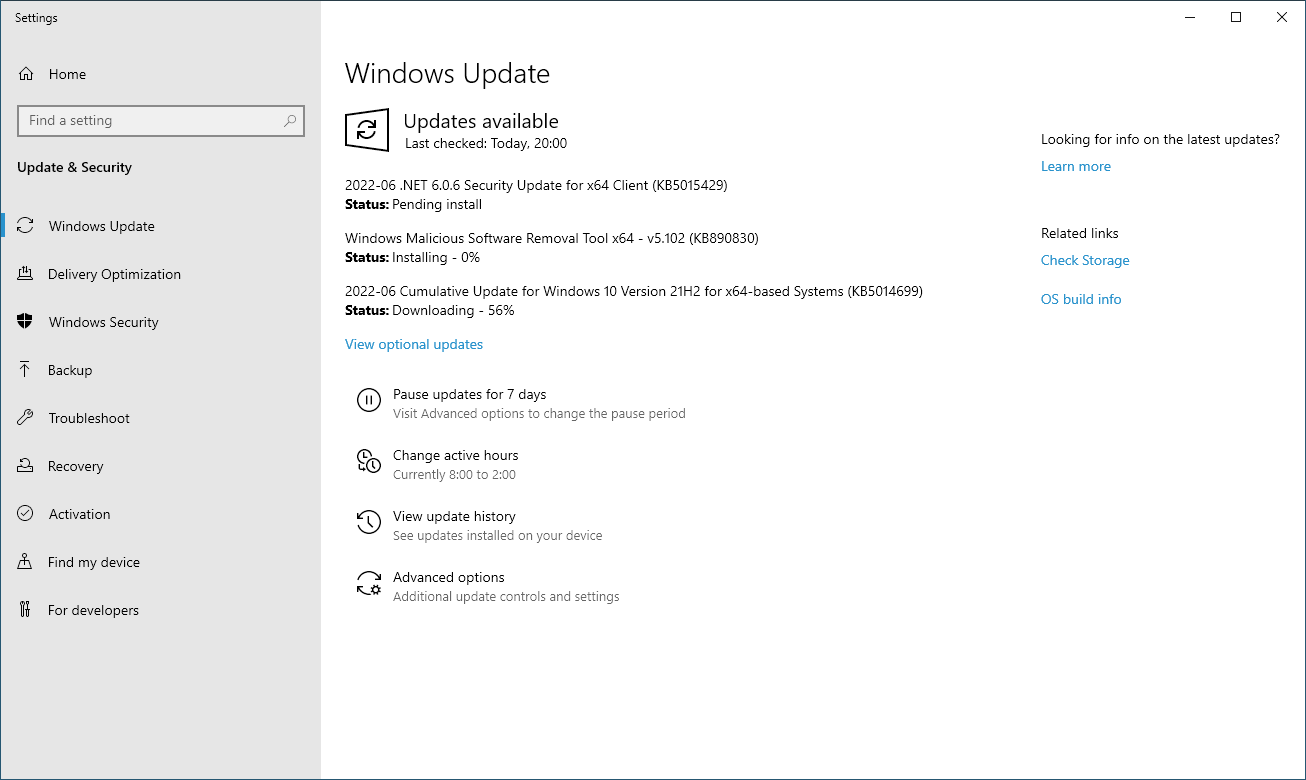Click the Windows Update sync icon in sidebar
Image resolution: width=1306 pixels, height=780 pixels.
point(26,226)
